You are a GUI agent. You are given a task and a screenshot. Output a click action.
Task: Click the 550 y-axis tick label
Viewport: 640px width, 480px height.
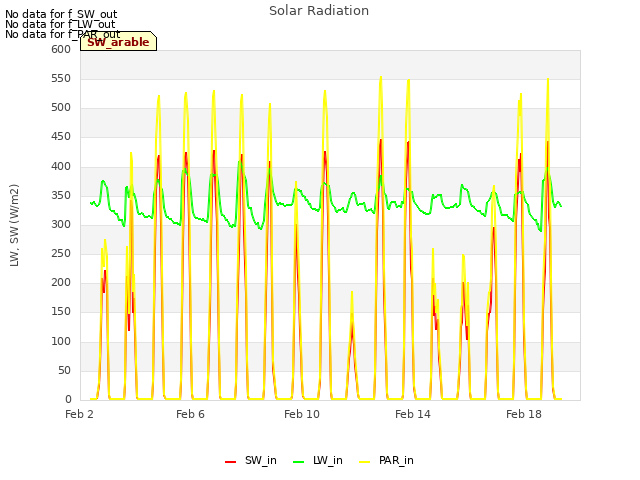pyautogui.click(x=61, y=78)
